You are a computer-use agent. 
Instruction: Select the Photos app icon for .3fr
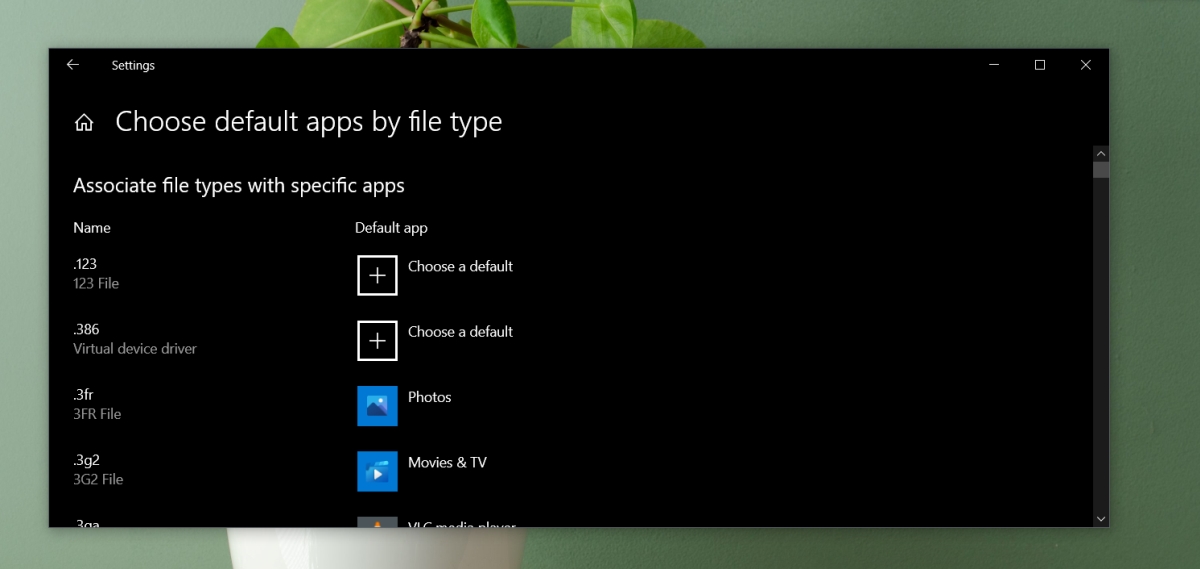tap(377, 406)
